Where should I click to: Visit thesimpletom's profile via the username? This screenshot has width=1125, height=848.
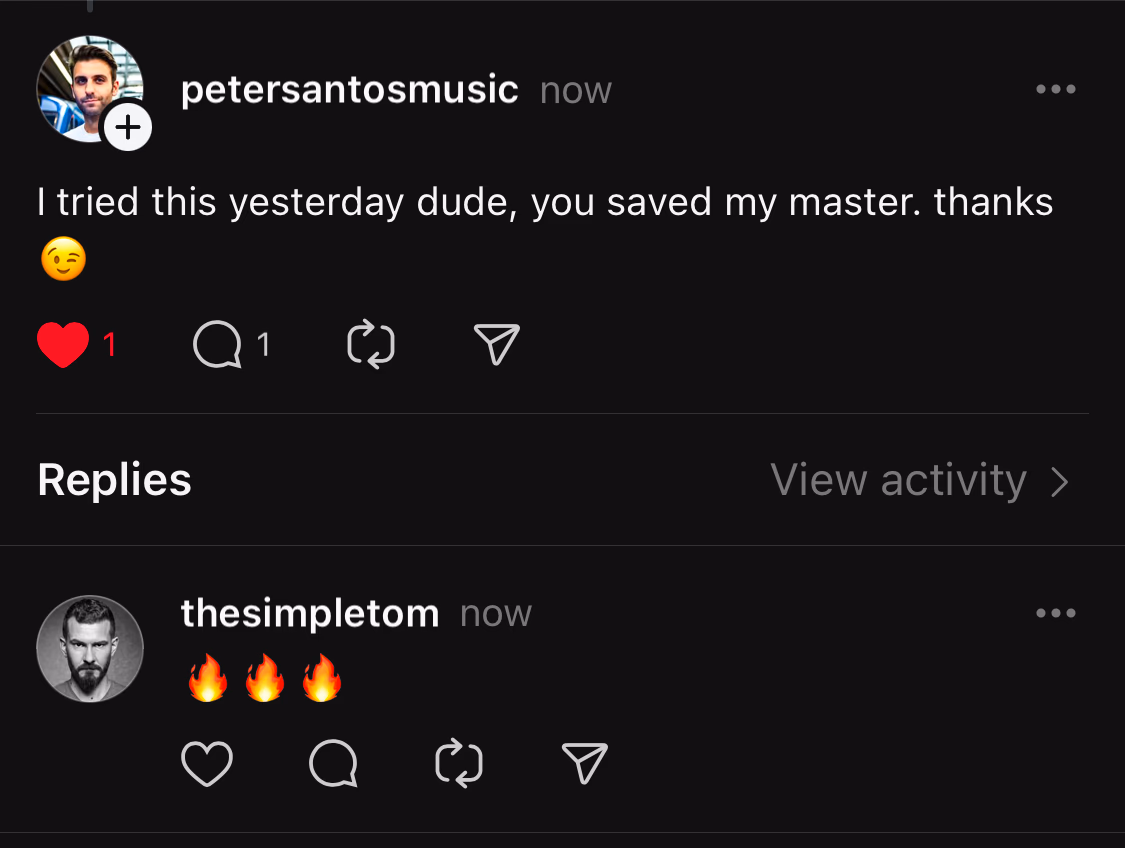point(310,613)
